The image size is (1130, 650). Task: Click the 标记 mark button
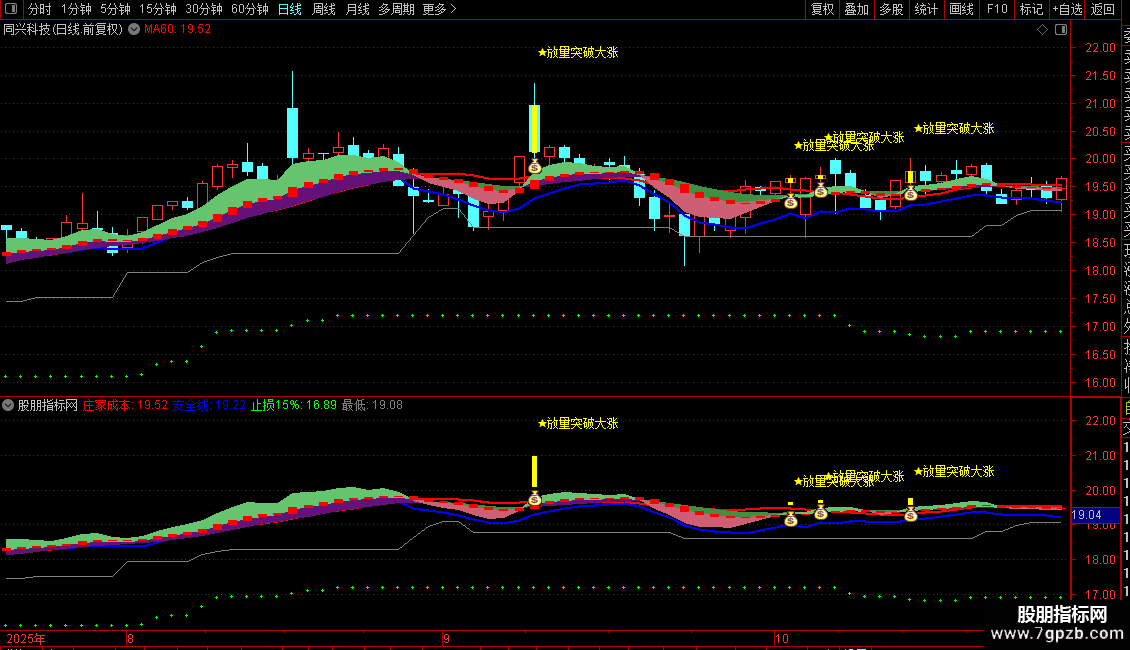(x=1031, y=9)
